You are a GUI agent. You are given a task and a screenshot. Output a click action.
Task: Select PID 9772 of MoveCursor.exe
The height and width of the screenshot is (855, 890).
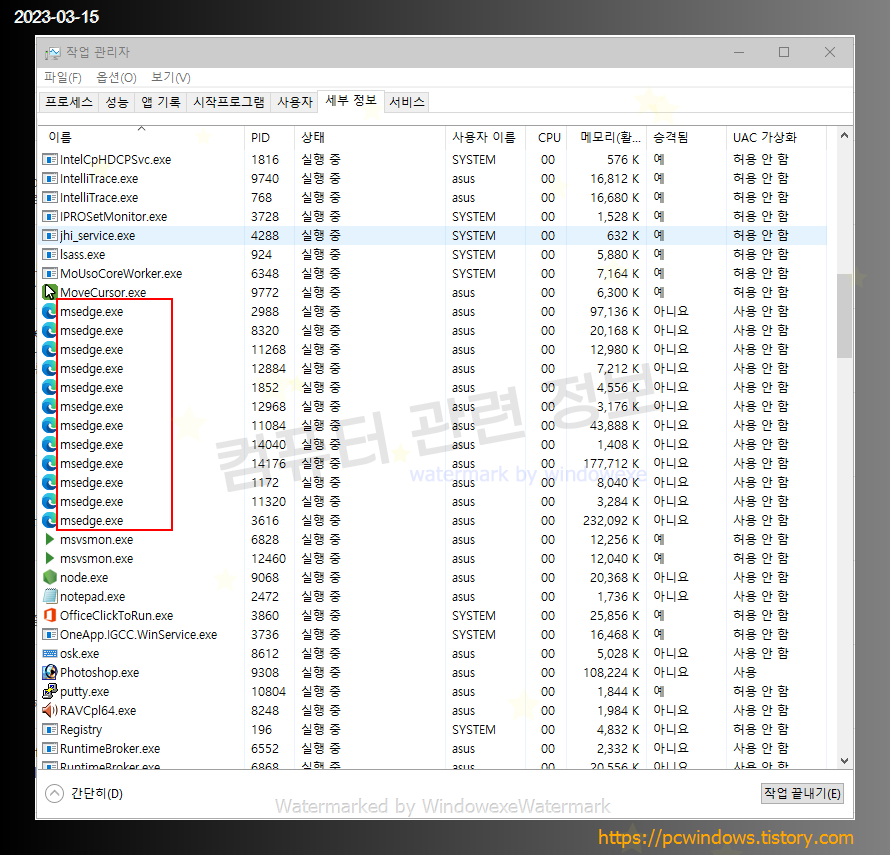coord(265,292)
